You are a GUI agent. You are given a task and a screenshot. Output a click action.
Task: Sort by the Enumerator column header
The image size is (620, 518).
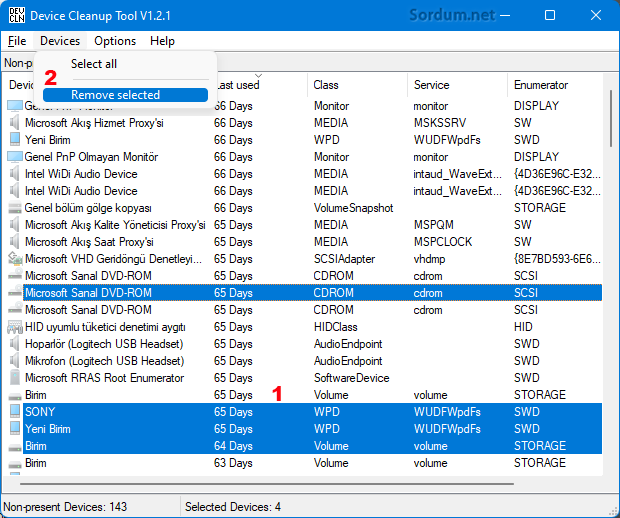[x=555, y=84]
